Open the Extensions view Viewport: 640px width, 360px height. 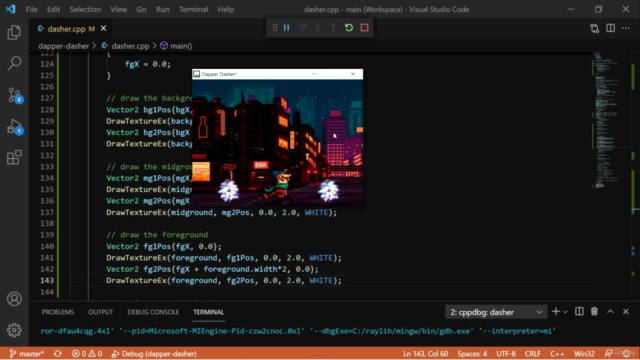point(14,157)
